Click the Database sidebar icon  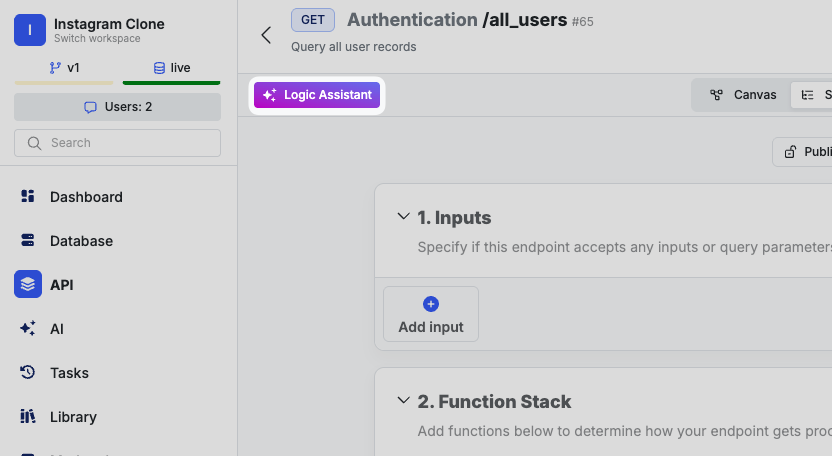(28, 241)
